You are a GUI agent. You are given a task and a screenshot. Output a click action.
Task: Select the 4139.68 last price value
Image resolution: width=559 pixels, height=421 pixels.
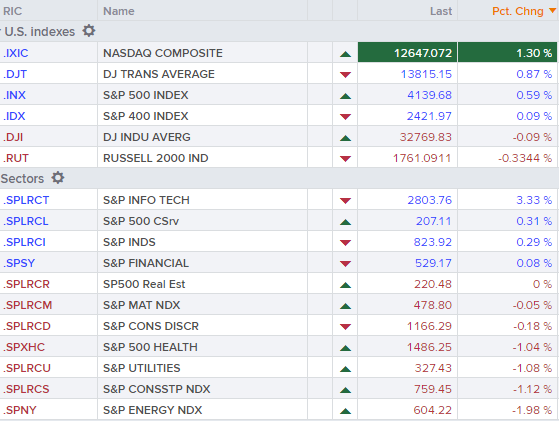(x=430, y=95)
